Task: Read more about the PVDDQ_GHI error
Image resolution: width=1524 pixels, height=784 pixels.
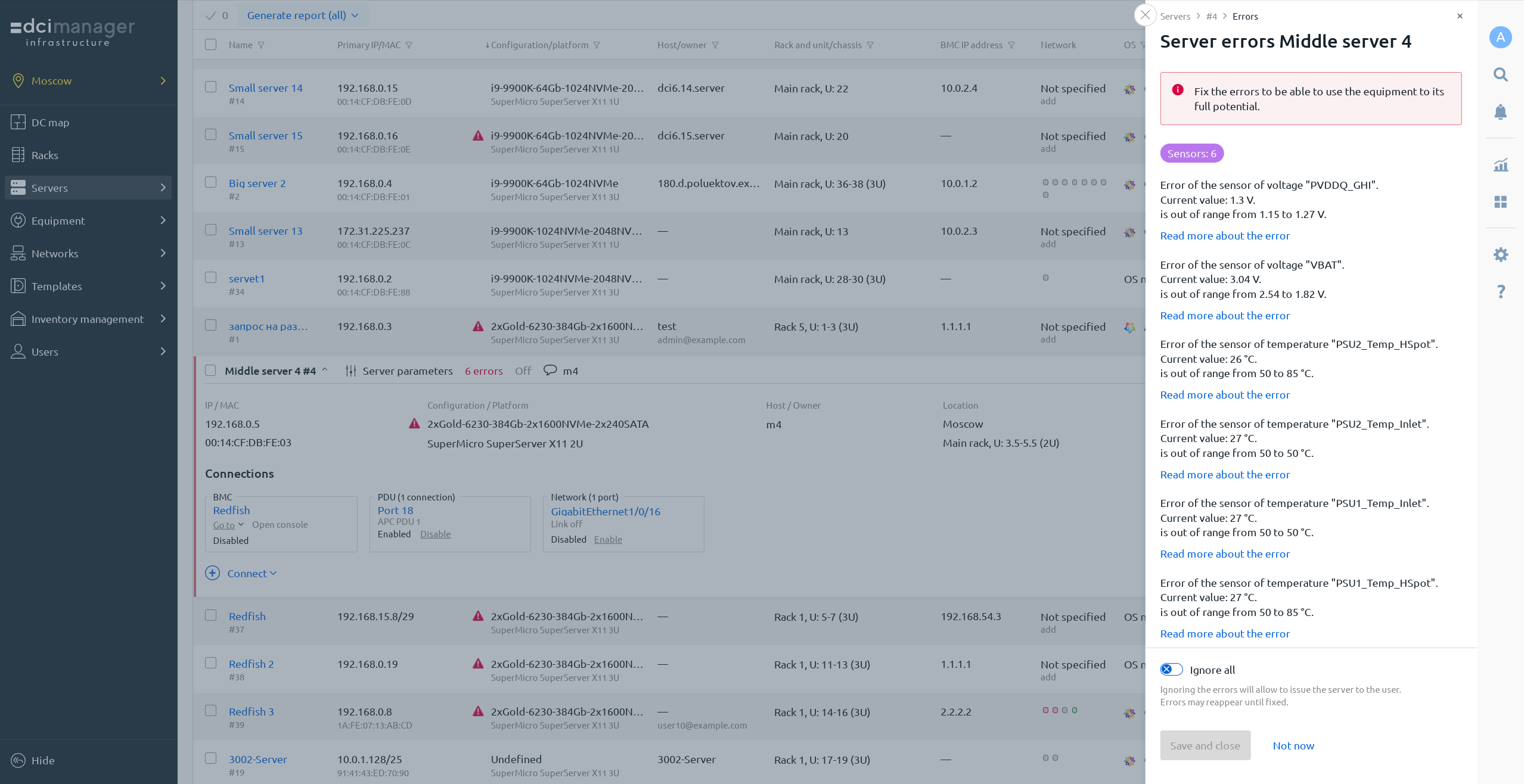Action: (1224, 235)
